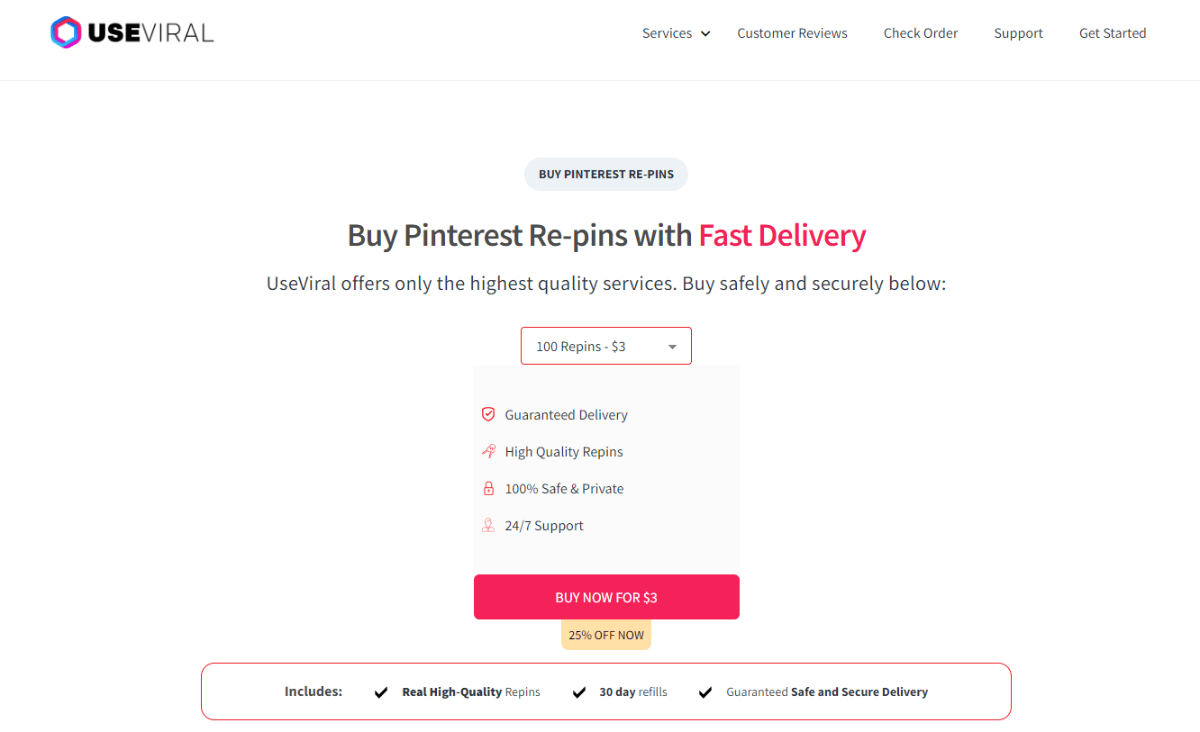Click the UseViral hexagon logo icon
The width and height of the screenshot is (1200, 732).
click(x=66, y=32)
